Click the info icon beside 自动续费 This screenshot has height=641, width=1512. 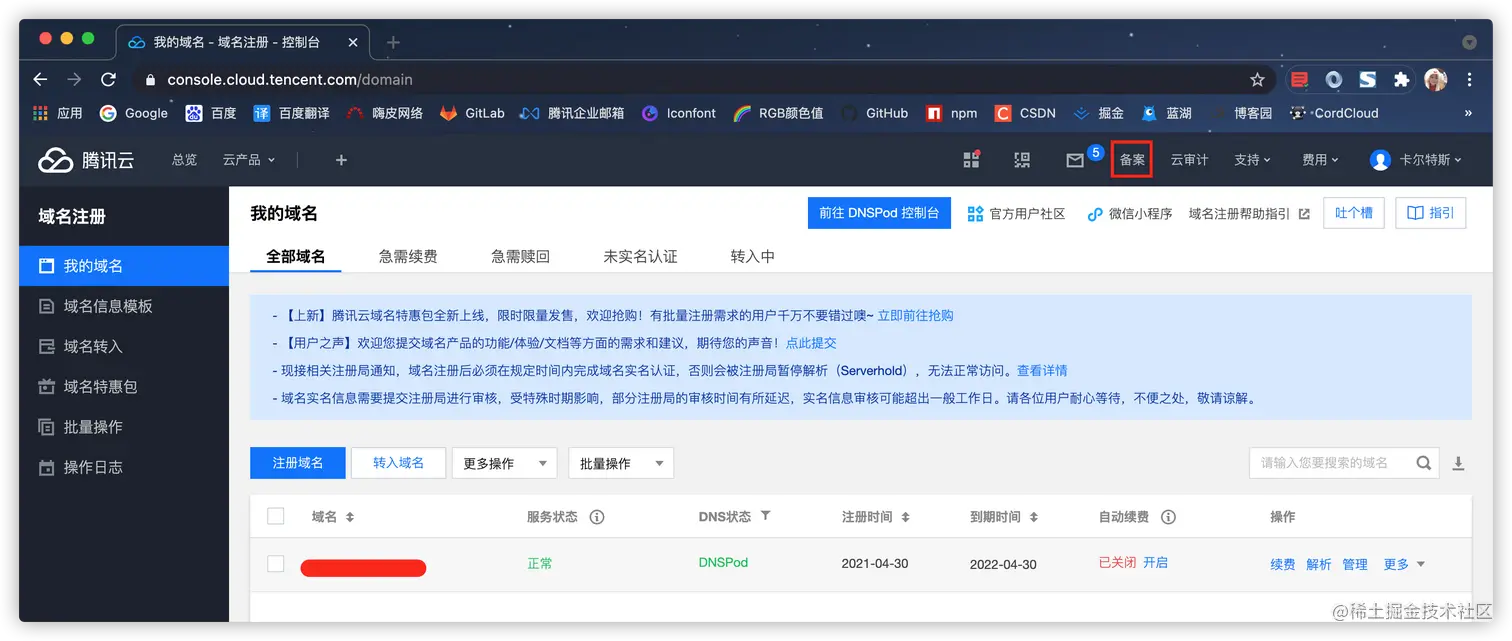pos(1168,517)
